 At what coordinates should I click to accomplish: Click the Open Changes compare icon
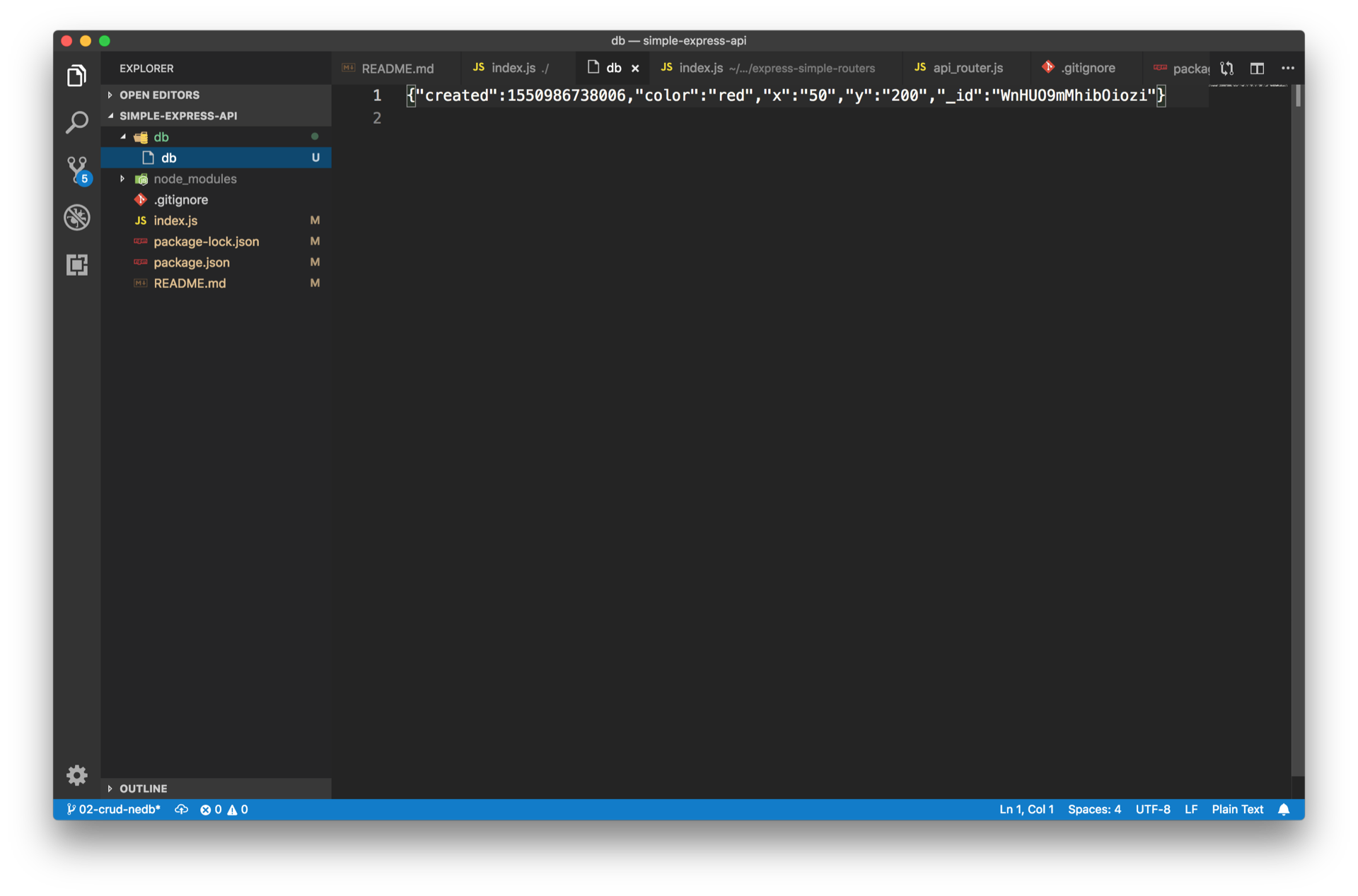1227,68
